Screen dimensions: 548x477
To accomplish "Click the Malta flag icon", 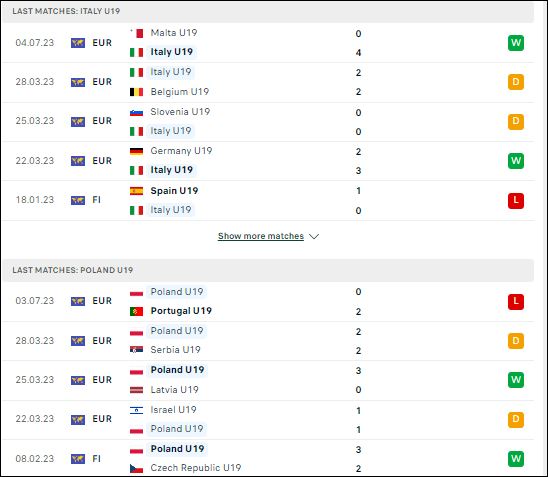I will (x=136, y=33).
